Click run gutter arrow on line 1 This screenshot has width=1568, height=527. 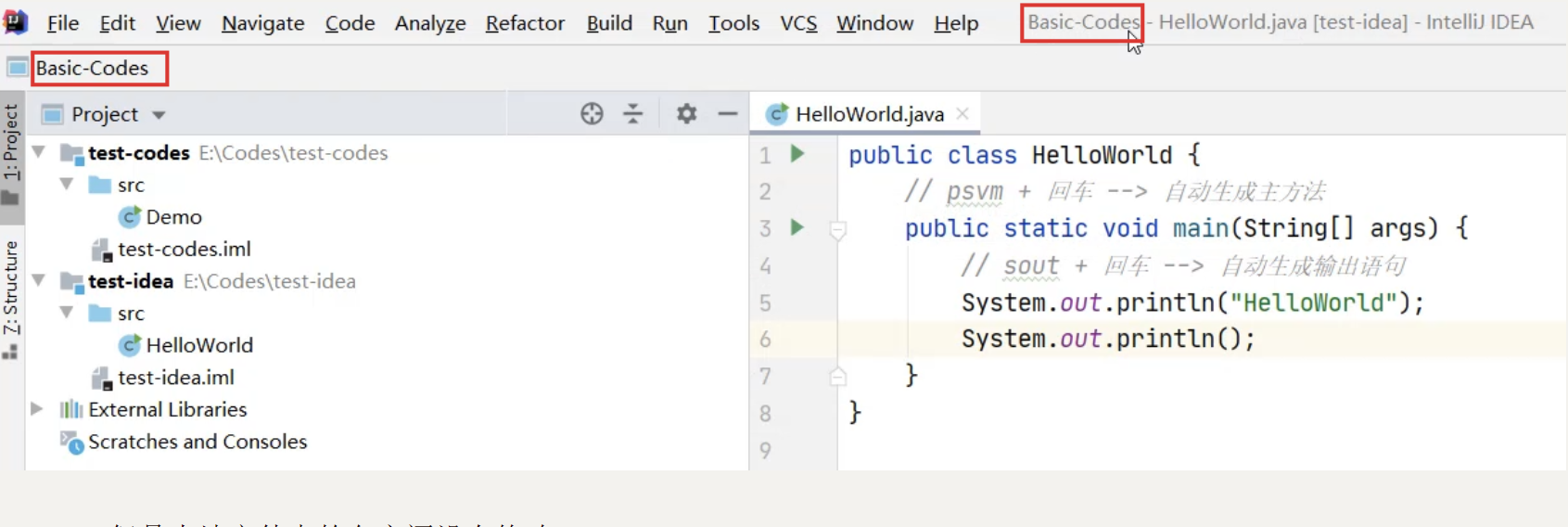point(797,153)
